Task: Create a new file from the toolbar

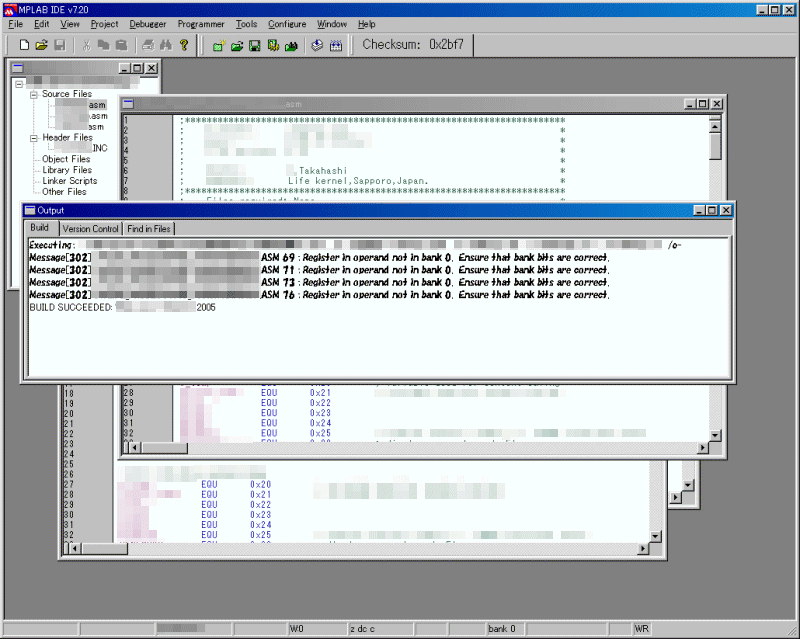Action: coord(24,45)
